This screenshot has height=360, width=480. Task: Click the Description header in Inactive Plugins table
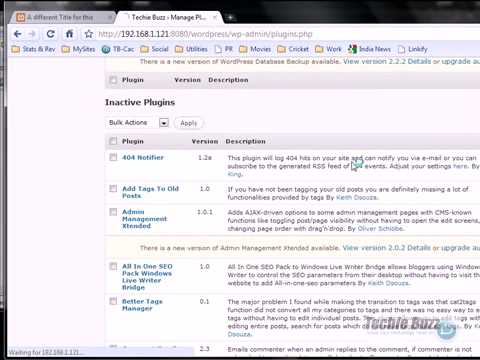coord(245,141)
